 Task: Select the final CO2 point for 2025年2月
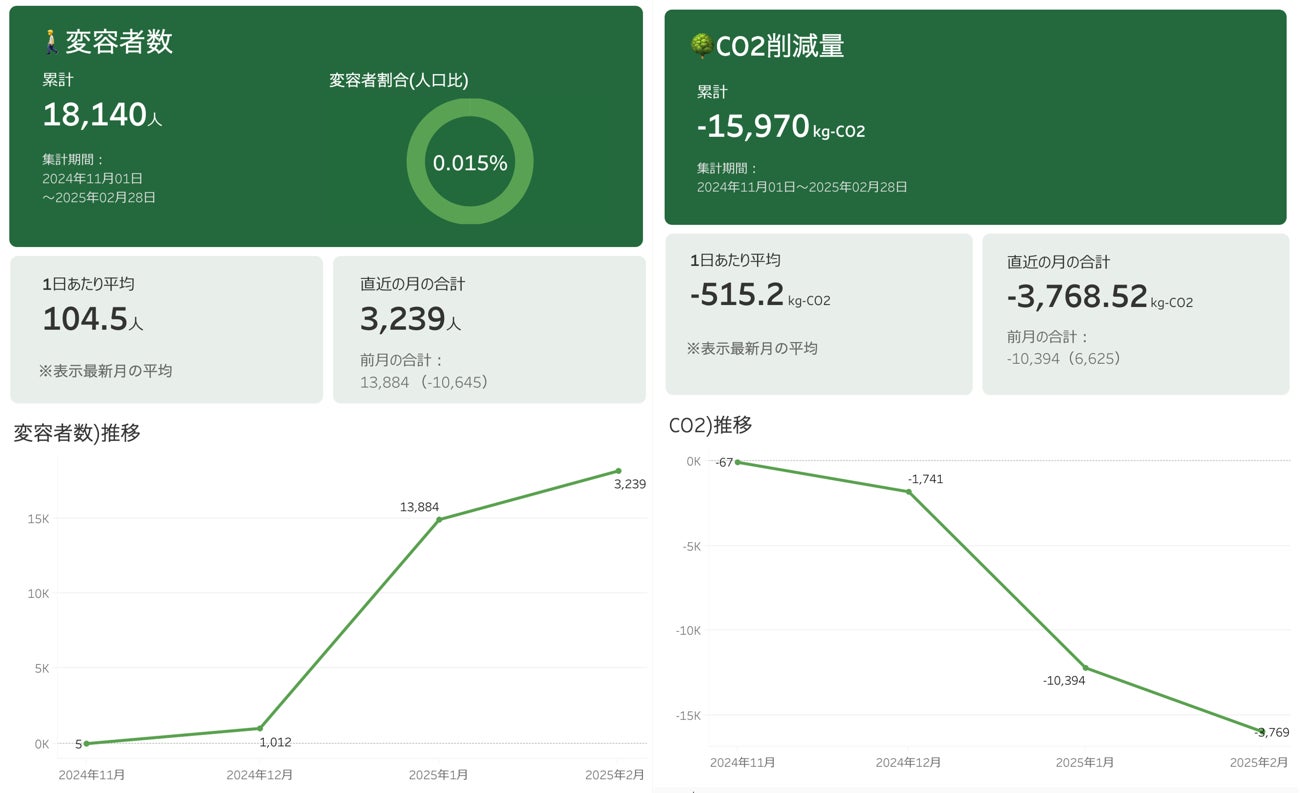1261,731
